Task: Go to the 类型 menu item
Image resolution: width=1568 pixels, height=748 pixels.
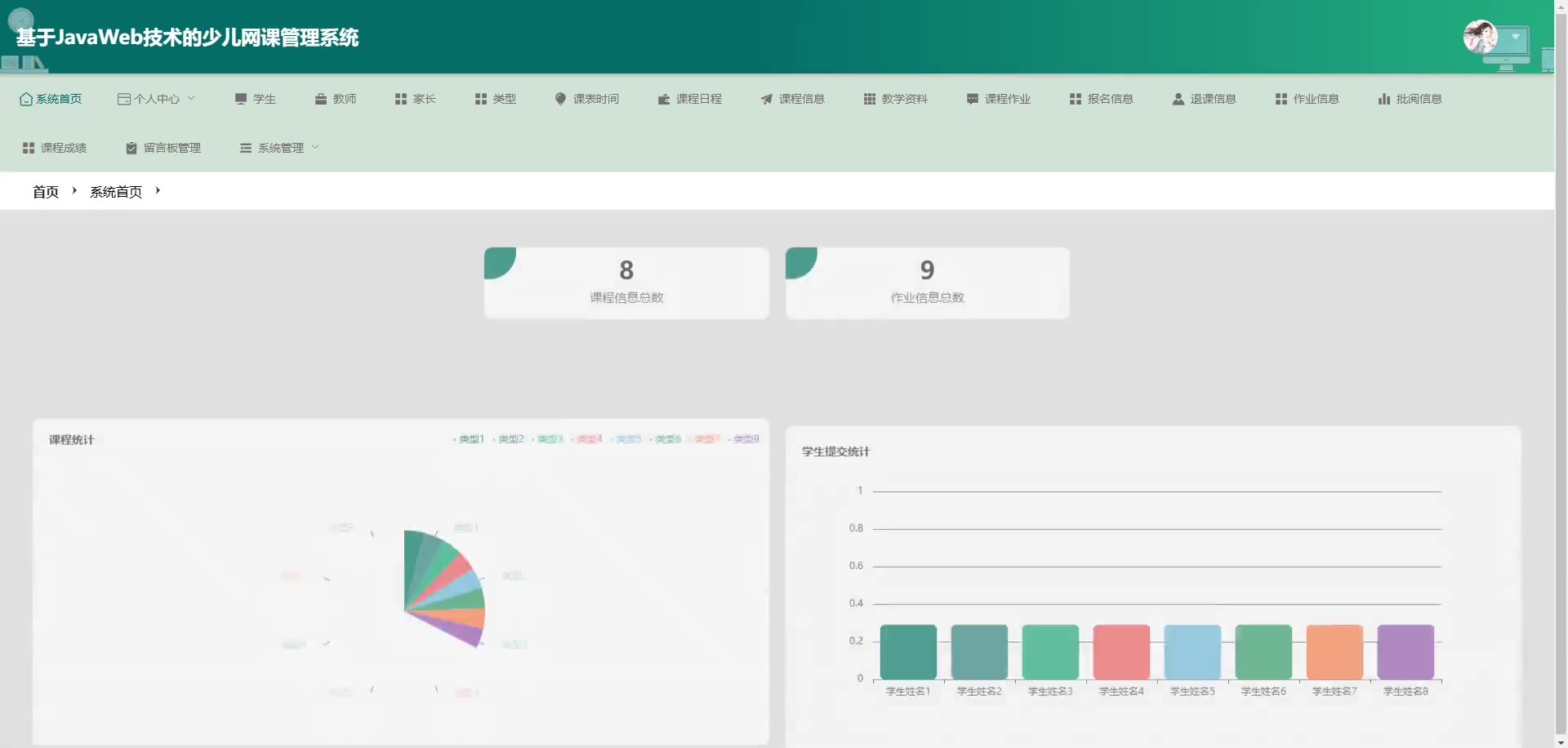Action: pos(496,99)
